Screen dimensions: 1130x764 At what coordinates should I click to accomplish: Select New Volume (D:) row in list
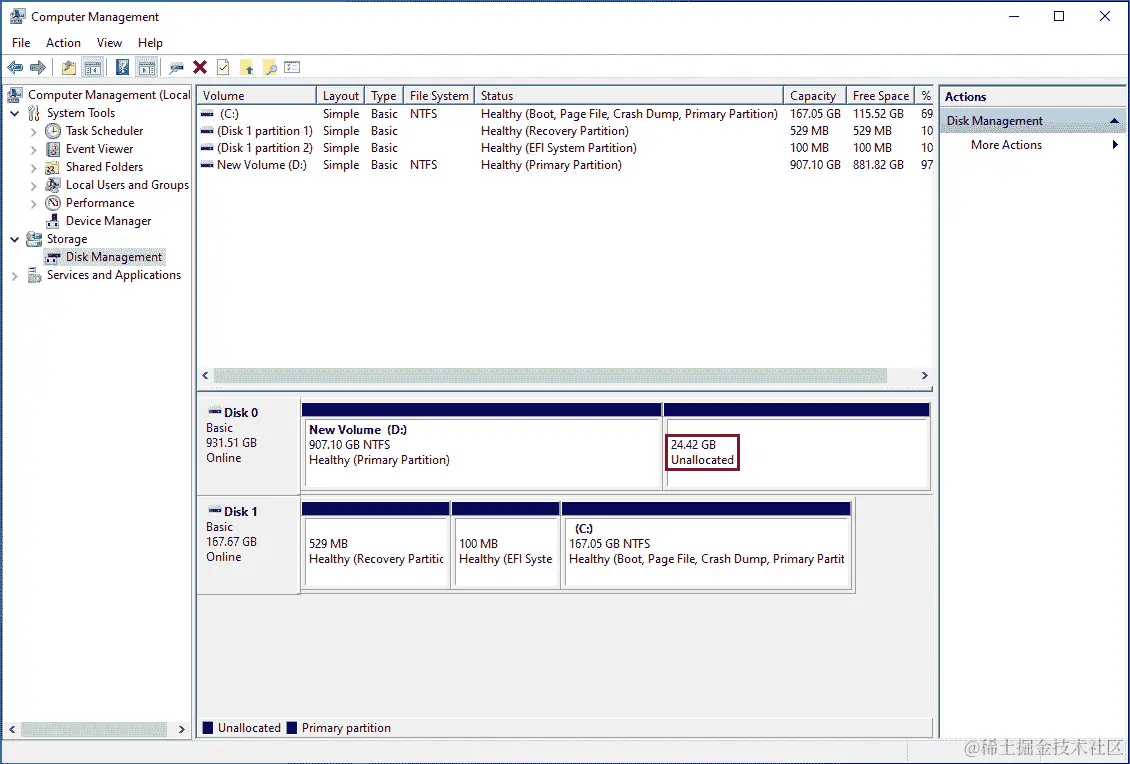point(566,165)
